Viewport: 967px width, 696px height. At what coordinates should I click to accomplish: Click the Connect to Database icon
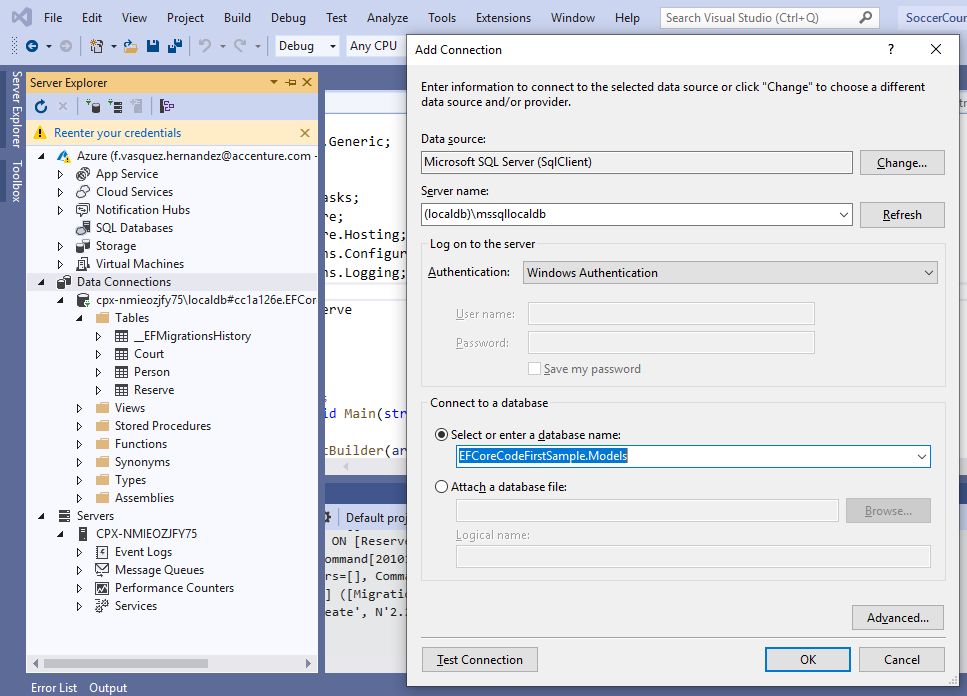(x=93, y=107)
